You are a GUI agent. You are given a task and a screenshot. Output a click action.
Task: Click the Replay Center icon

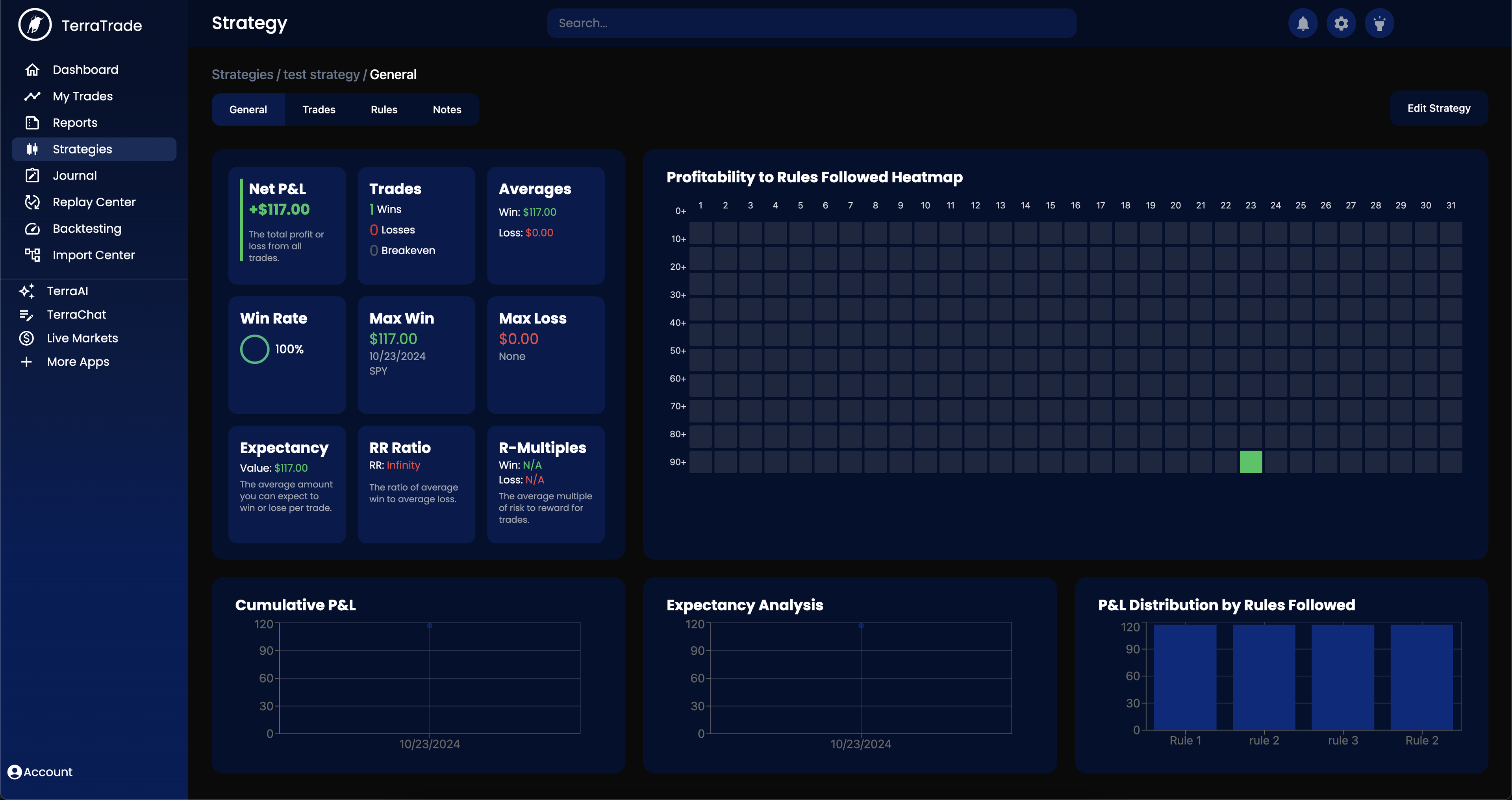click(x=32, y=202)
